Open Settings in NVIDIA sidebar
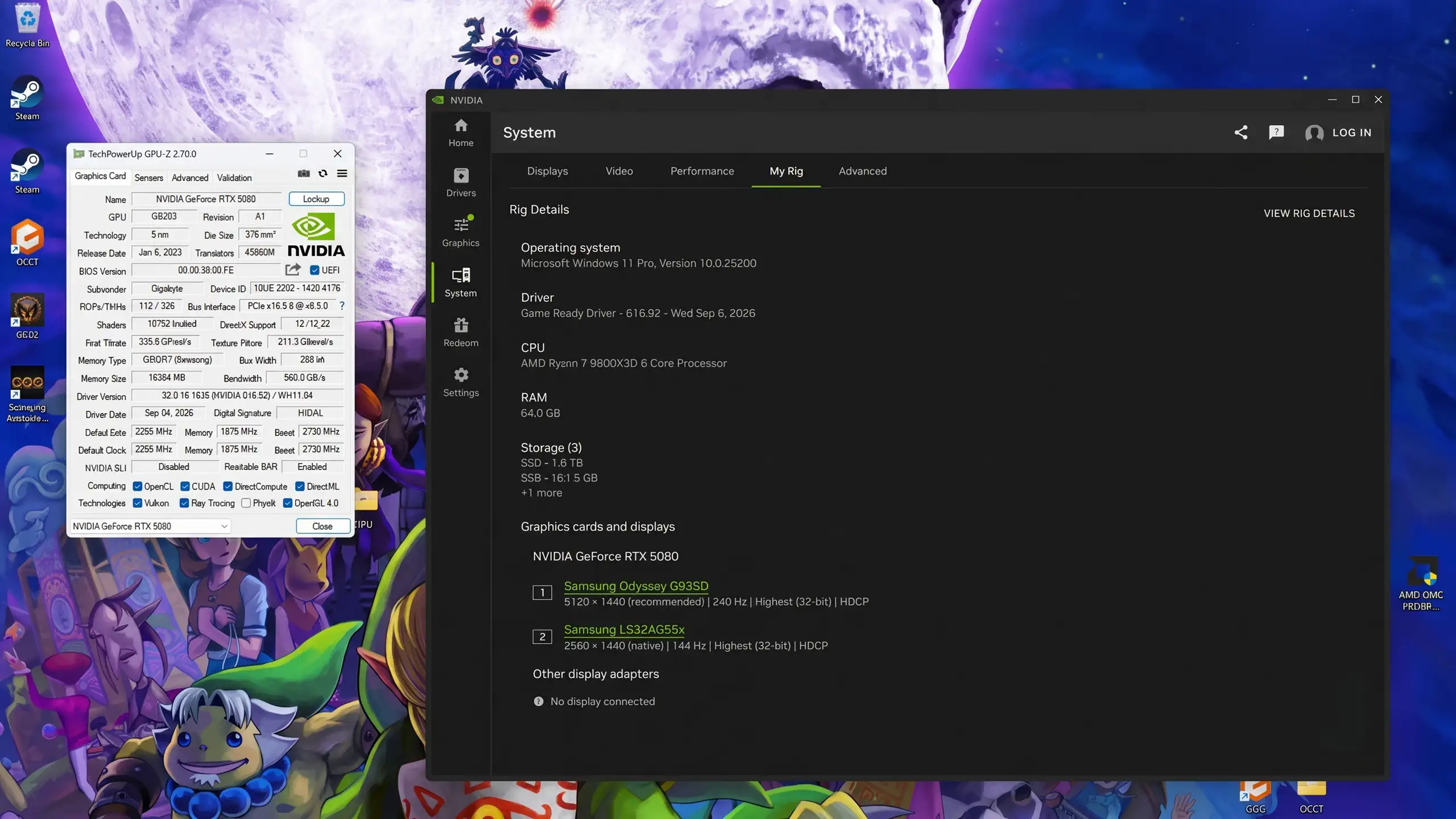The image size is (1456, 819). click(x=461, y=382)
